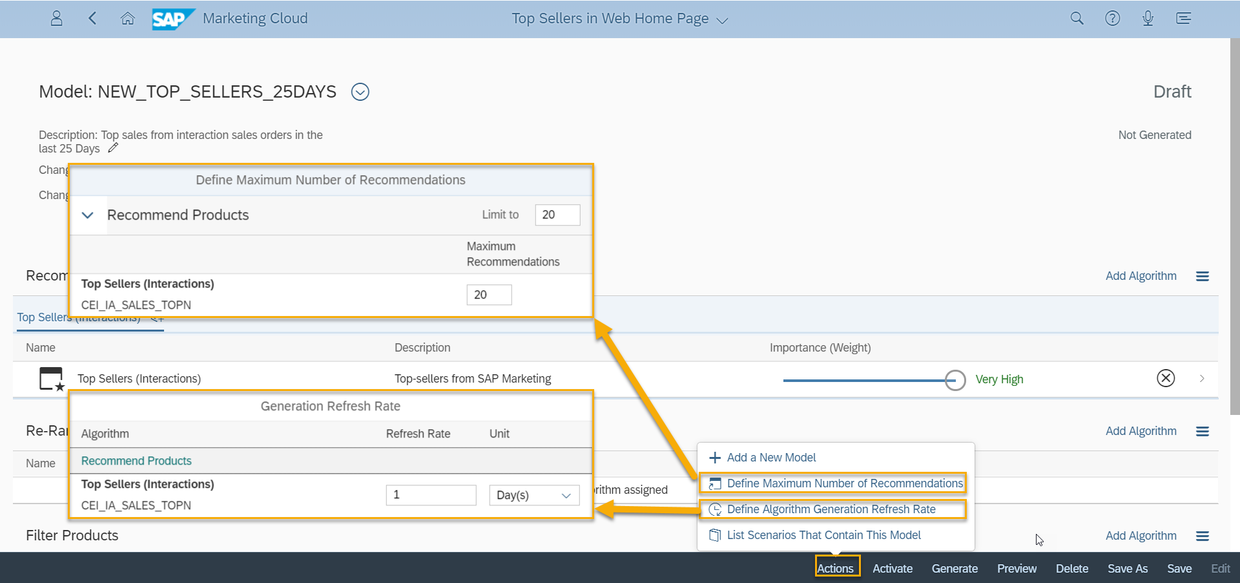Open hamburger menu beside Recommend Products Add Algorithm
1240x583 pixels.
pos(1202,276)
